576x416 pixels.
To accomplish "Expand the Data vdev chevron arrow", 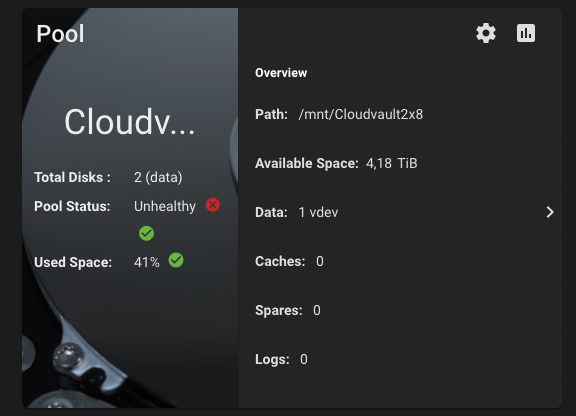I will click(x=550, y=212).
